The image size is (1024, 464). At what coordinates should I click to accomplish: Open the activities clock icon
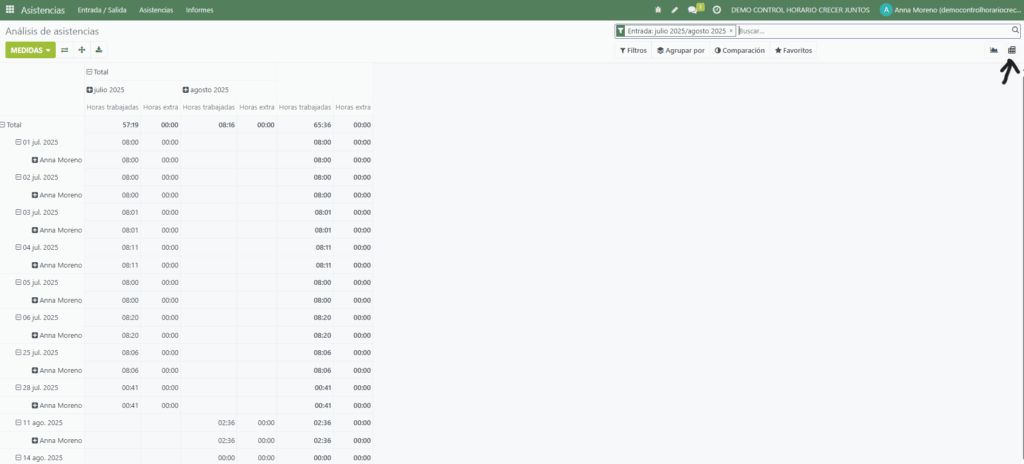coord(717,10)
